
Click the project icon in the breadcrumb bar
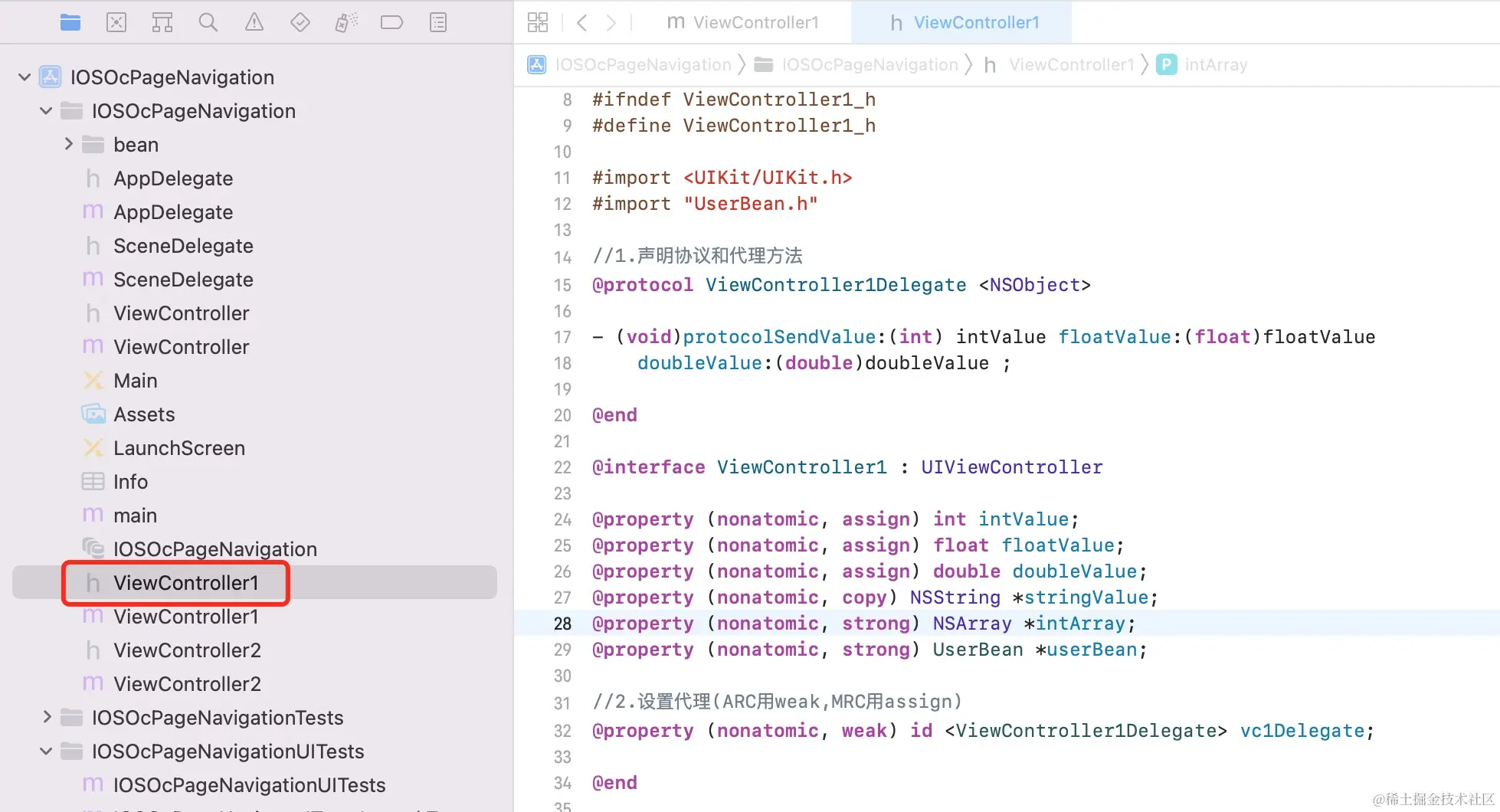(x=537, y=65)
